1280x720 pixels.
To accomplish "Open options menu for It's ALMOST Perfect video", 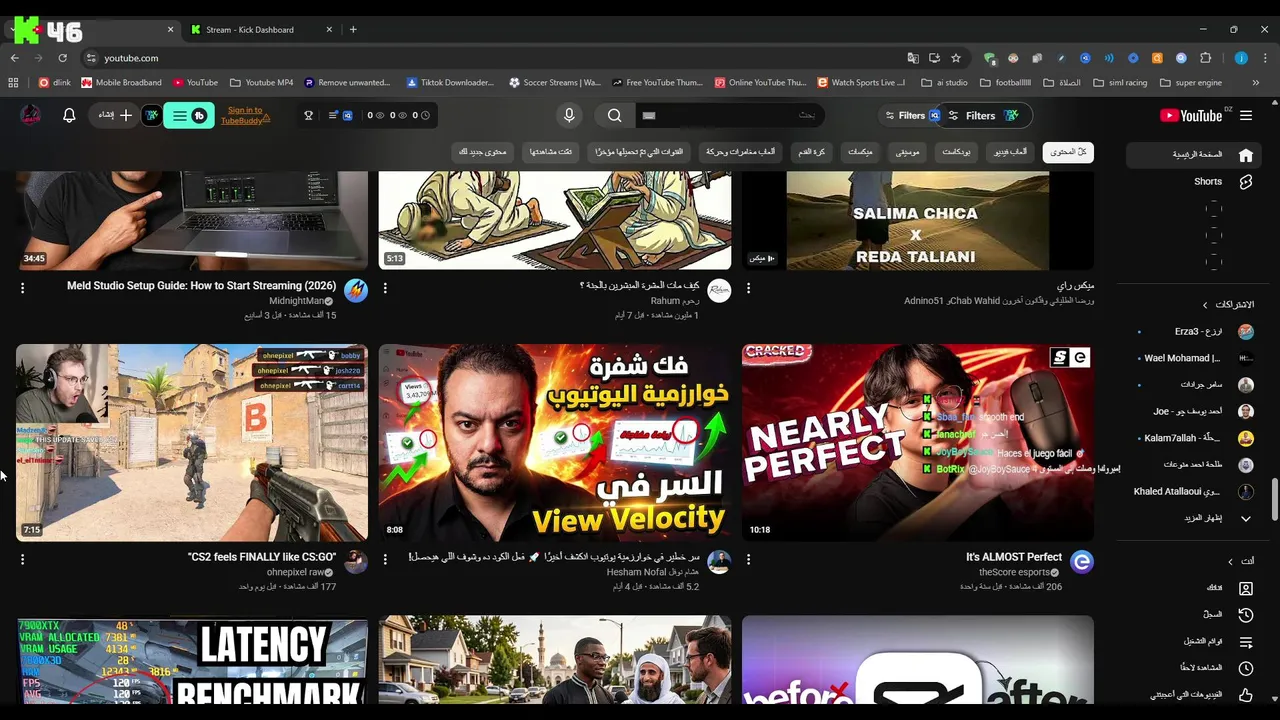I will click(748, 559).
